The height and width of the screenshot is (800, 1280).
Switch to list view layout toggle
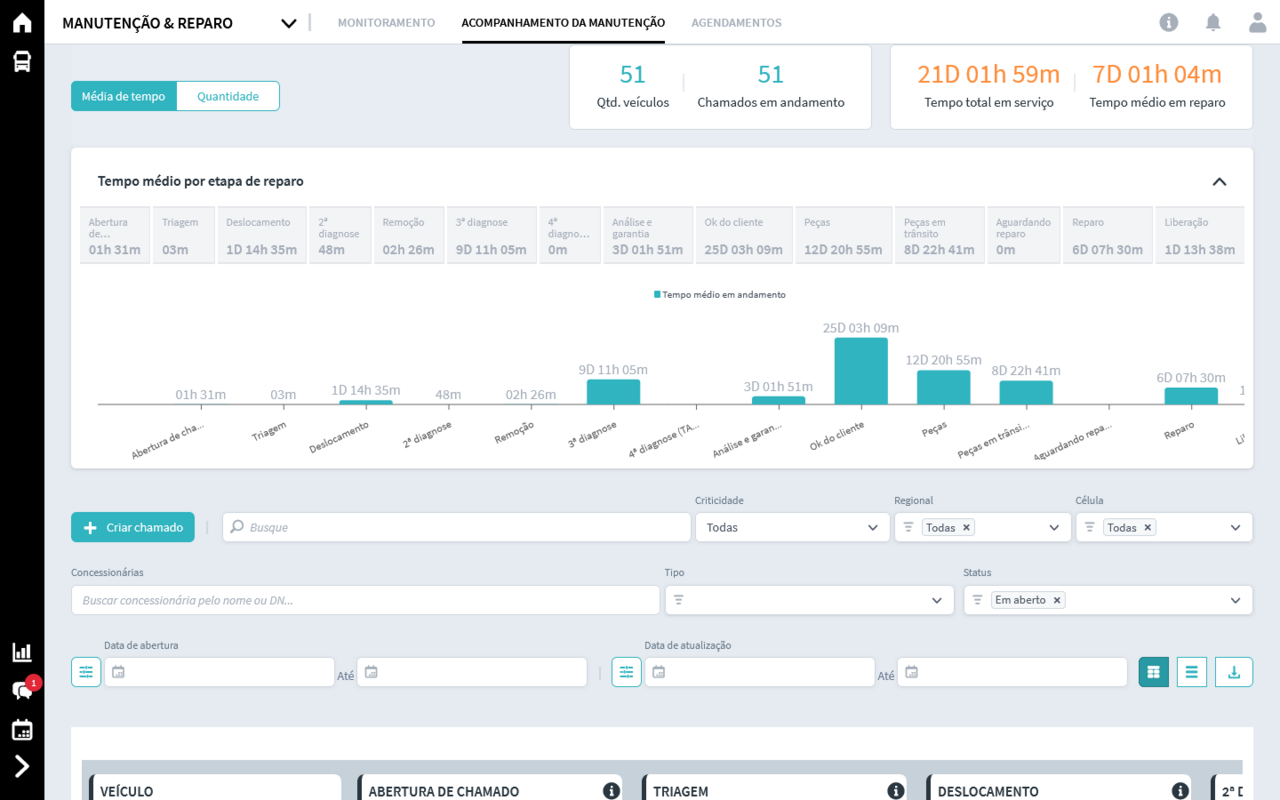coord(1191,672)
